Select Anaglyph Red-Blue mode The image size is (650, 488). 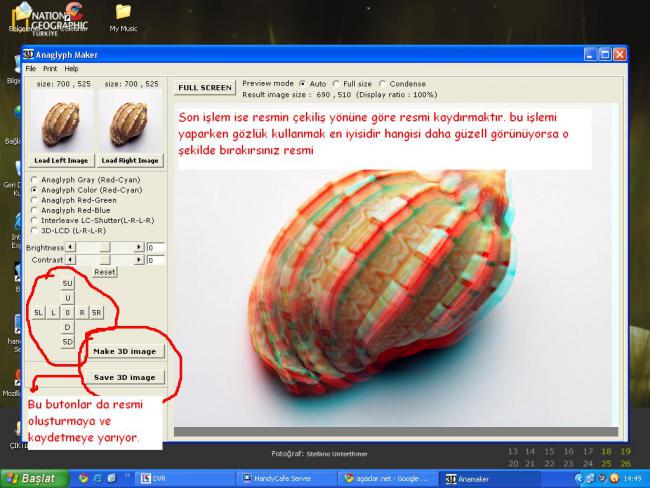(x=34, y=210)
